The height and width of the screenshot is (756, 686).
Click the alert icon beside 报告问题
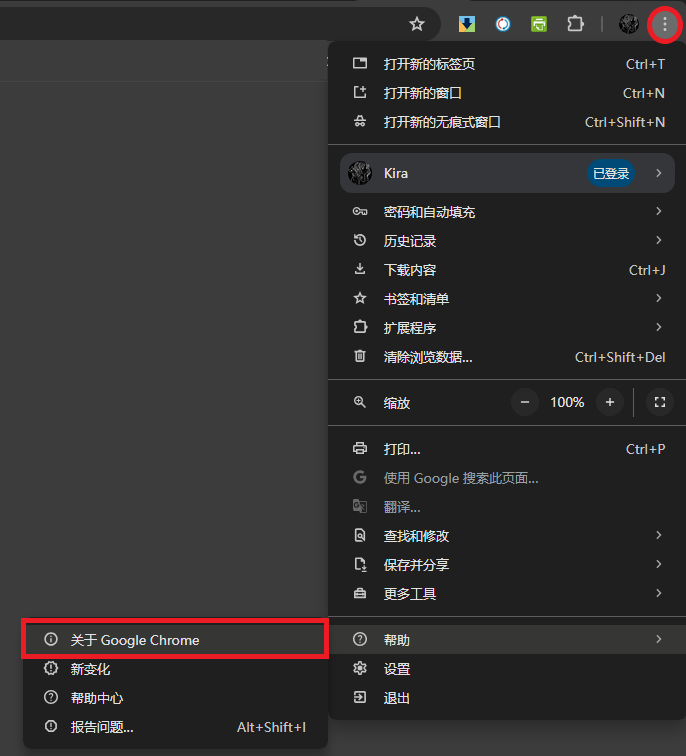(51, 726)
